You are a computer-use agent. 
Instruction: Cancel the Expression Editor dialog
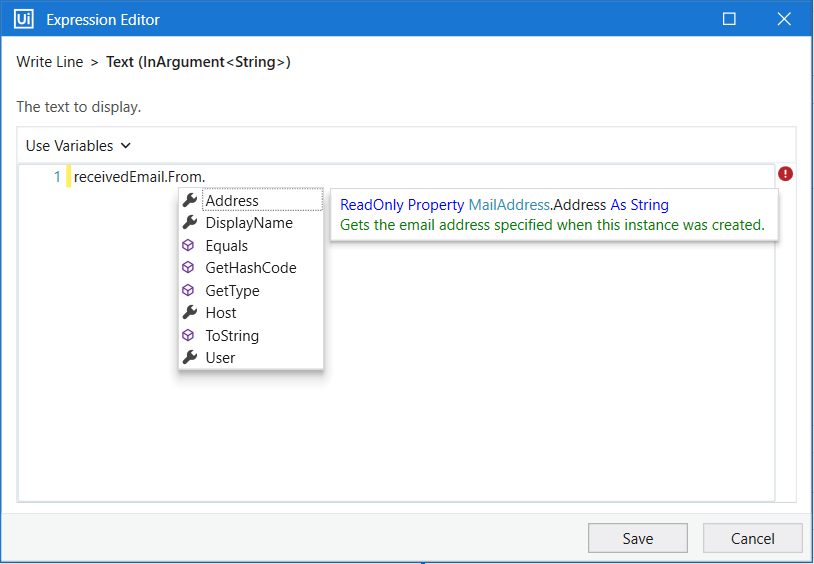coord(752,538)
